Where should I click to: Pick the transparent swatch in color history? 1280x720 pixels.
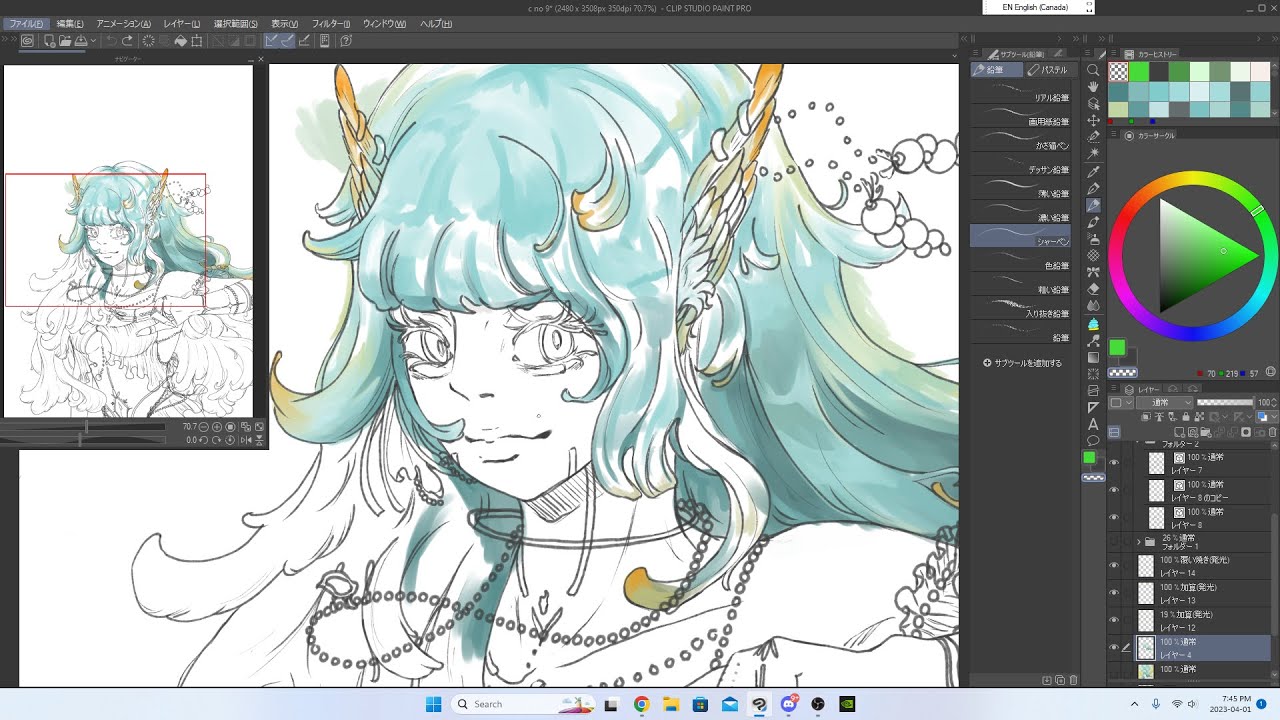pyautogui.click(x=1118, y=72)
